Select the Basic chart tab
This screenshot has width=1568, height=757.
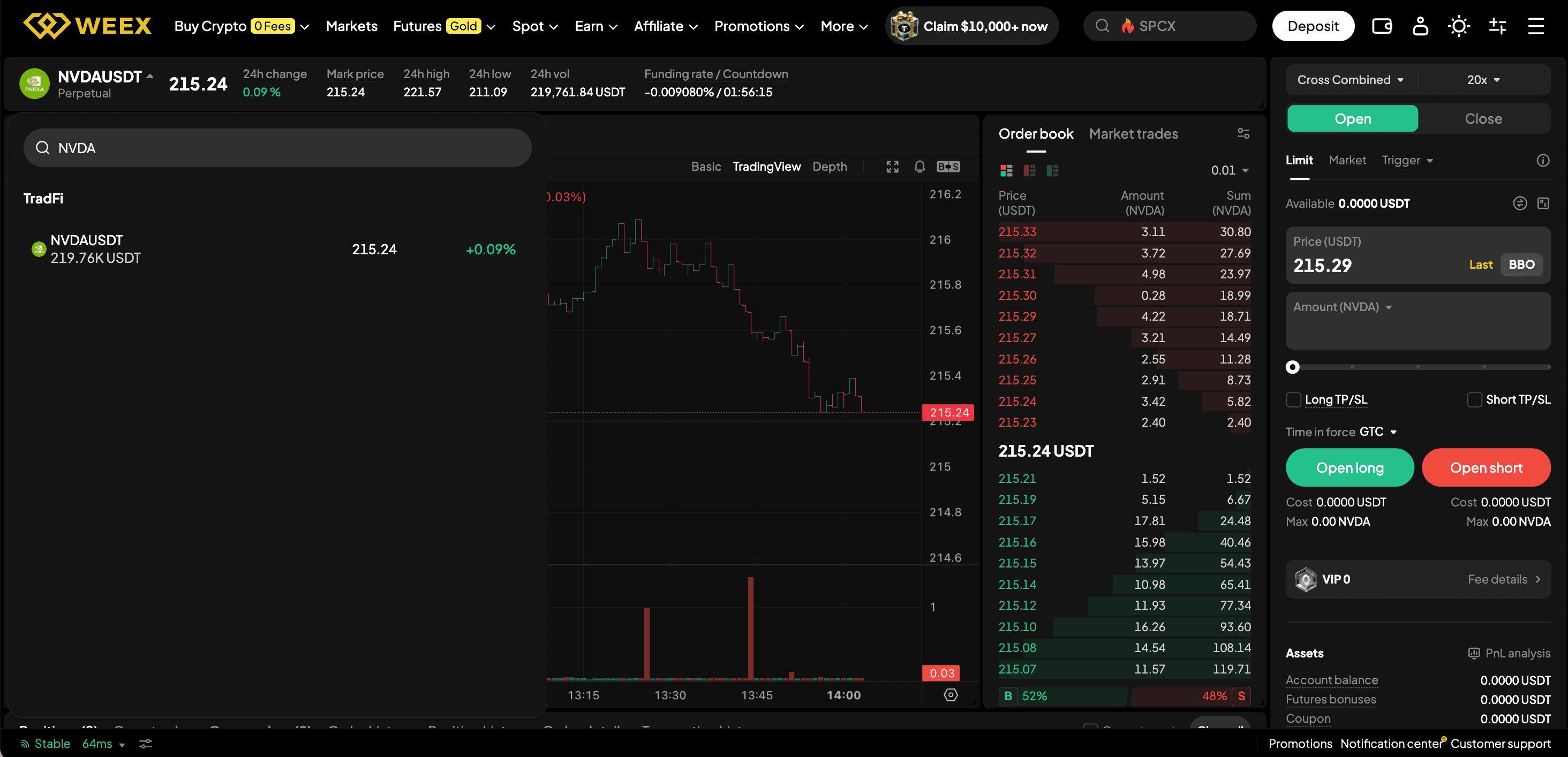(x=705, y=166)
